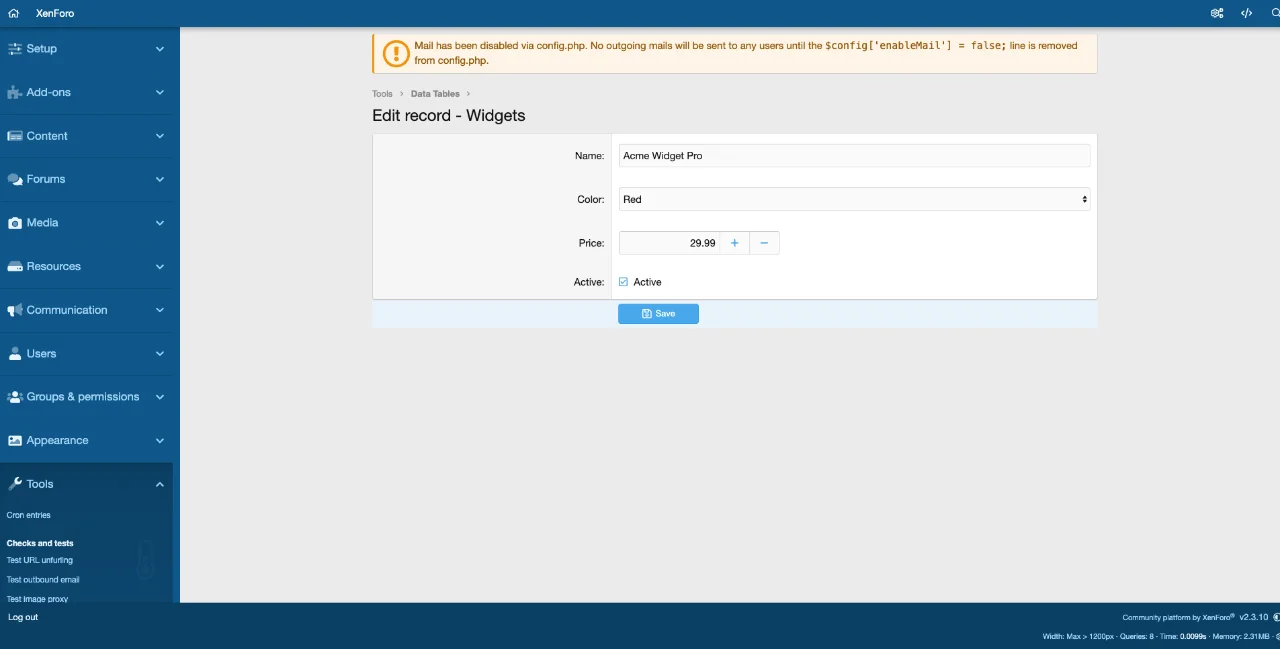Increase Price with the plus button

tap(734, 243)
